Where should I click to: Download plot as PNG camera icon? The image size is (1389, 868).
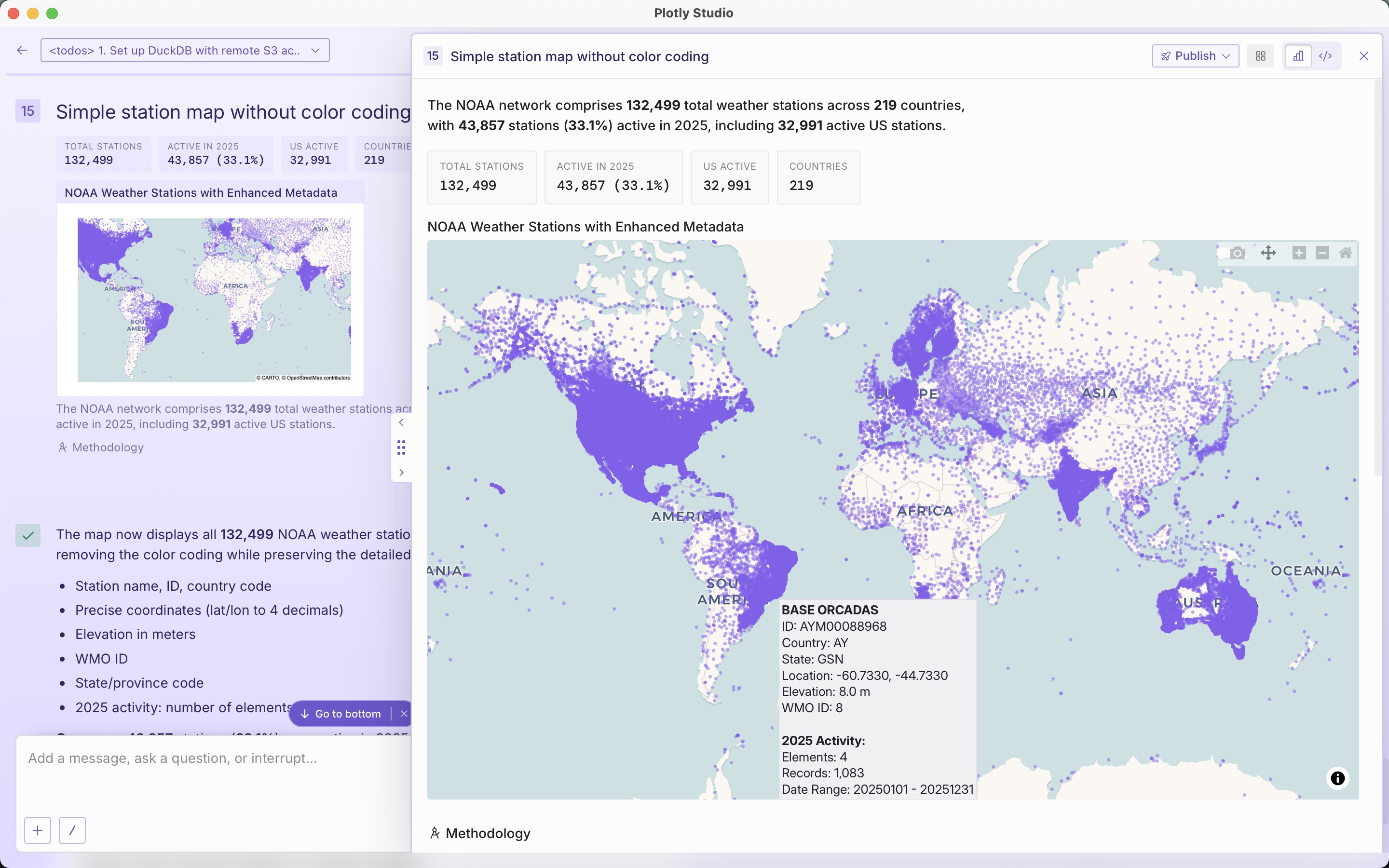point(1238,253)
